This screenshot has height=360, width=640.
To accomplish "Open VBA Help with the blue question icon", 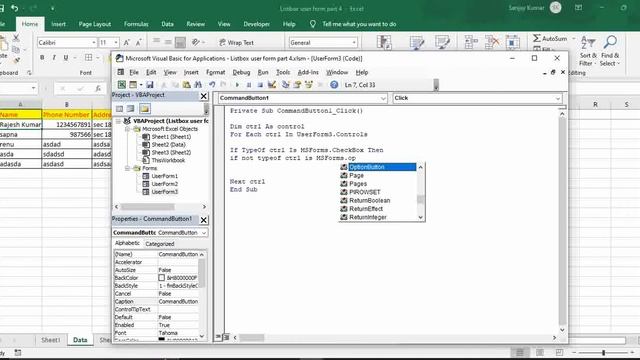I will (x=334, y=84).
